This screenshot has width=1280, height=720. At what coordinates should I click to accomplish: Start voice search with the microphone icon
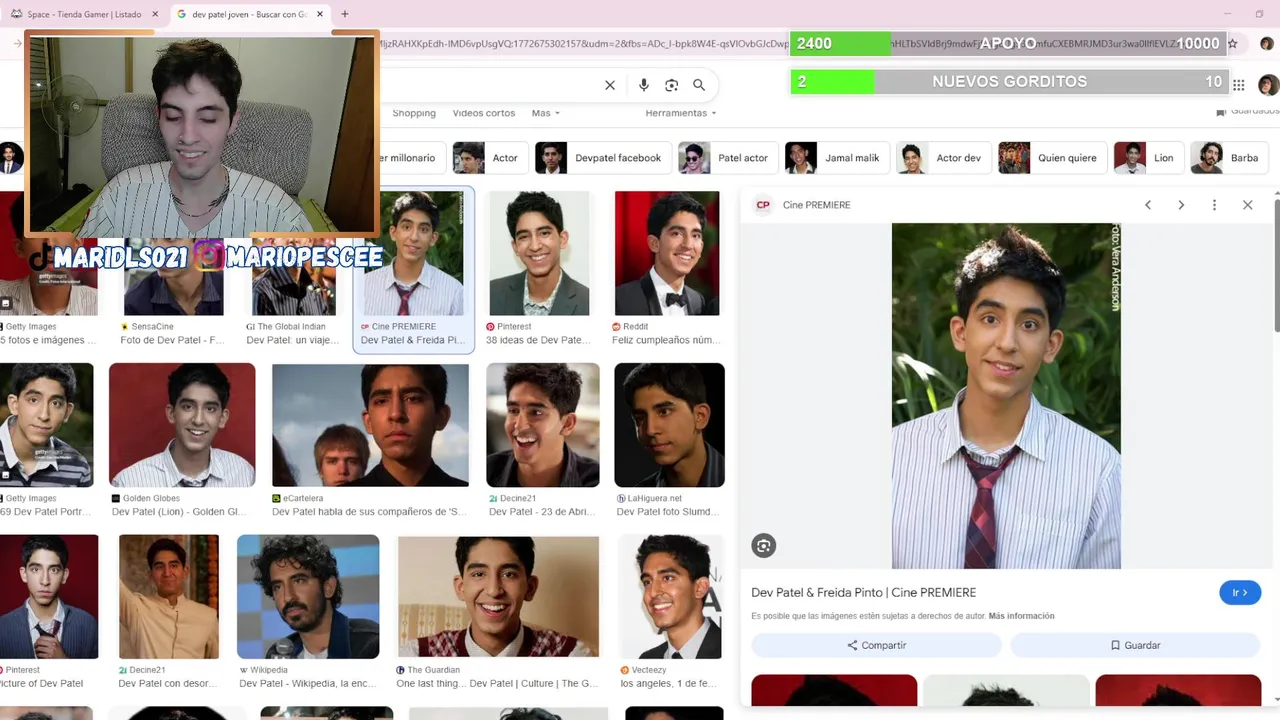coord(644,85)
